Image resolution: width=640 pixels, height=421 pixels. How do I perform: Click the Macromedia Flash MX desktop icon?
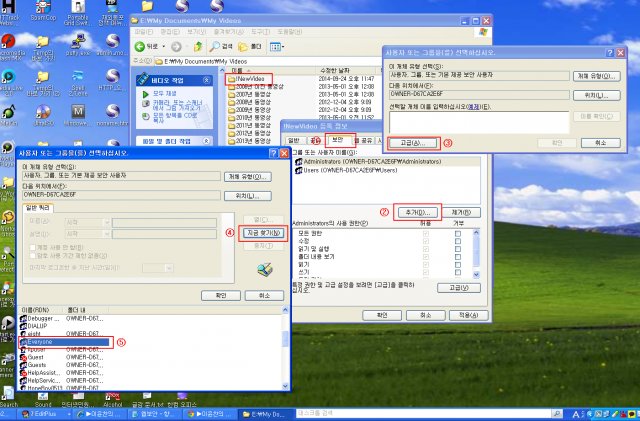point(9,47)
